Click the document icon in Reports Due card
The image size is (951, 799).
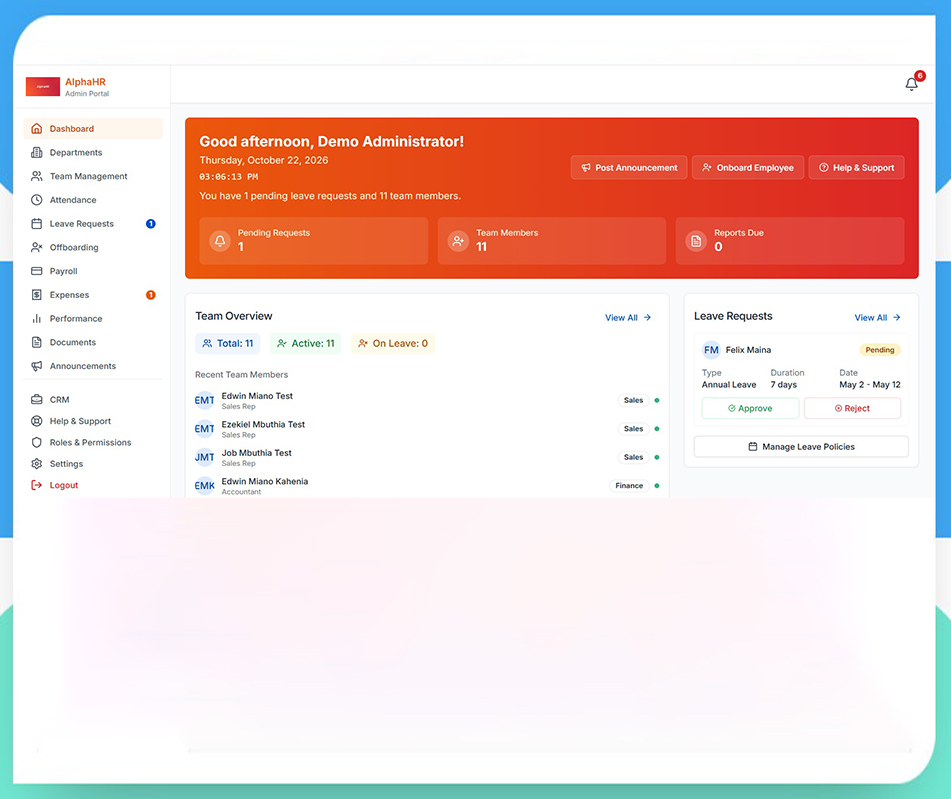(x=696, y=241)
